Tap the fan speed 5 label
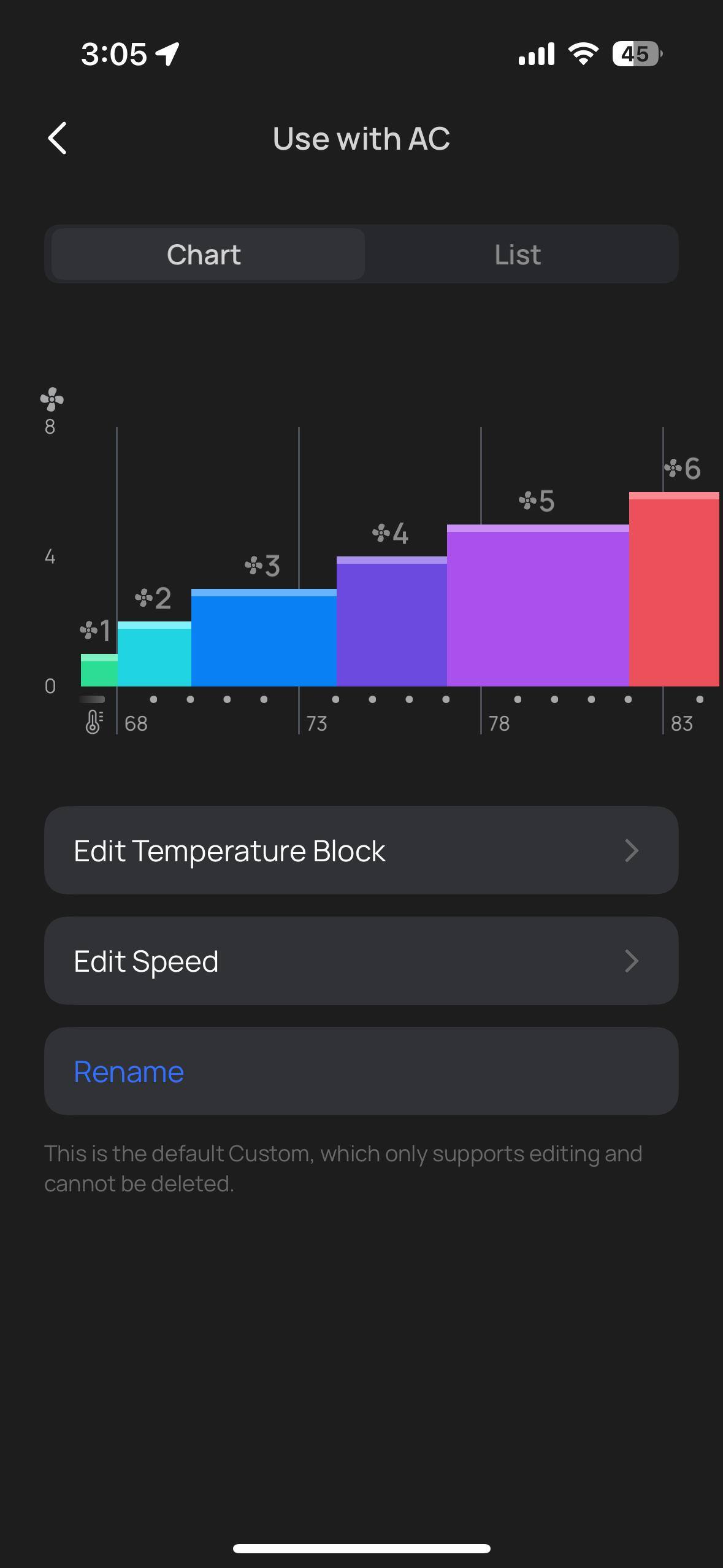Screen dimensions: 723x1568 [537, 501]
